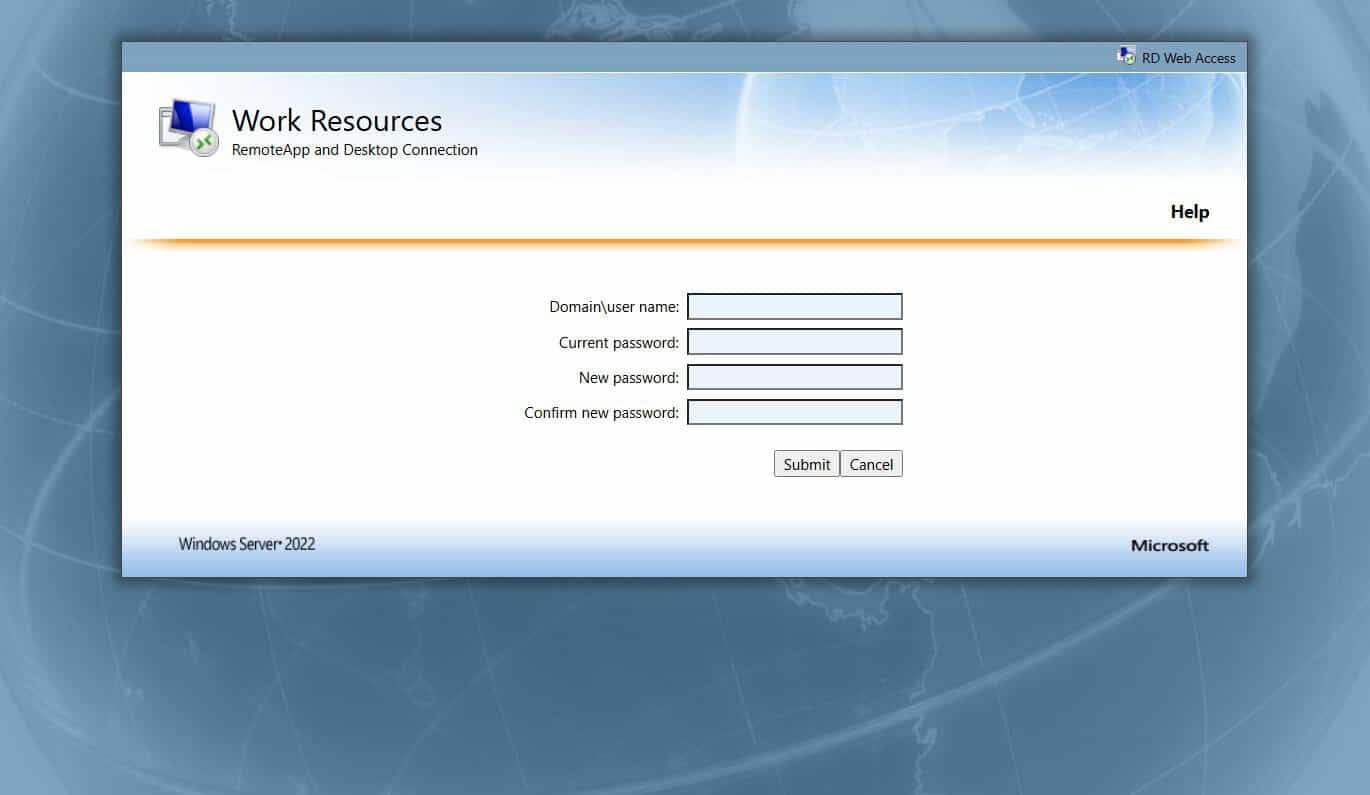1370x795 pixels.
Task: Click the Confirm new password input field
Action: (794, 411)
